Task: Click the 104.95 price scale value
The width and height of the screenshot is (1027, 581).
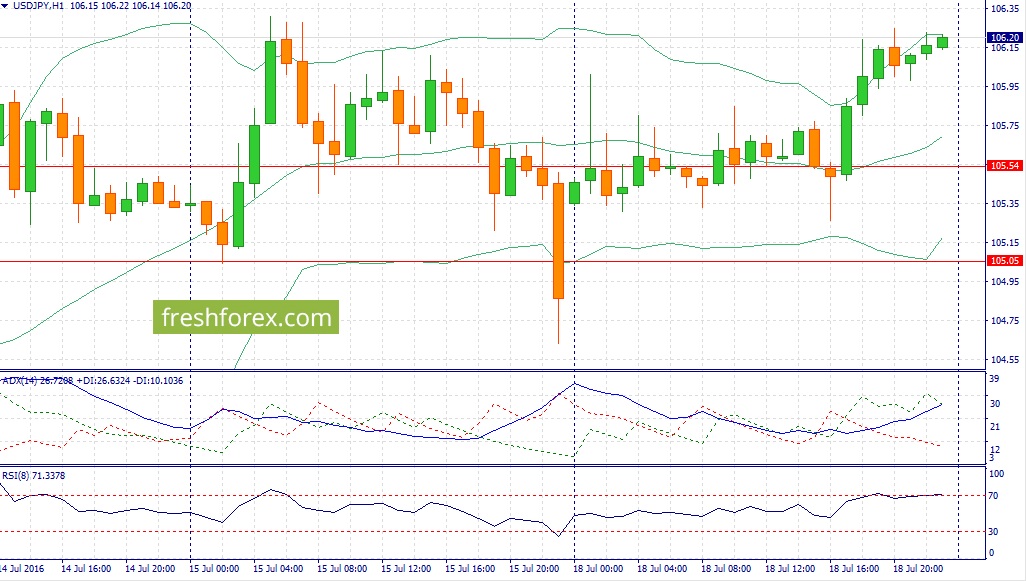Action: (x=1005, y=282)
